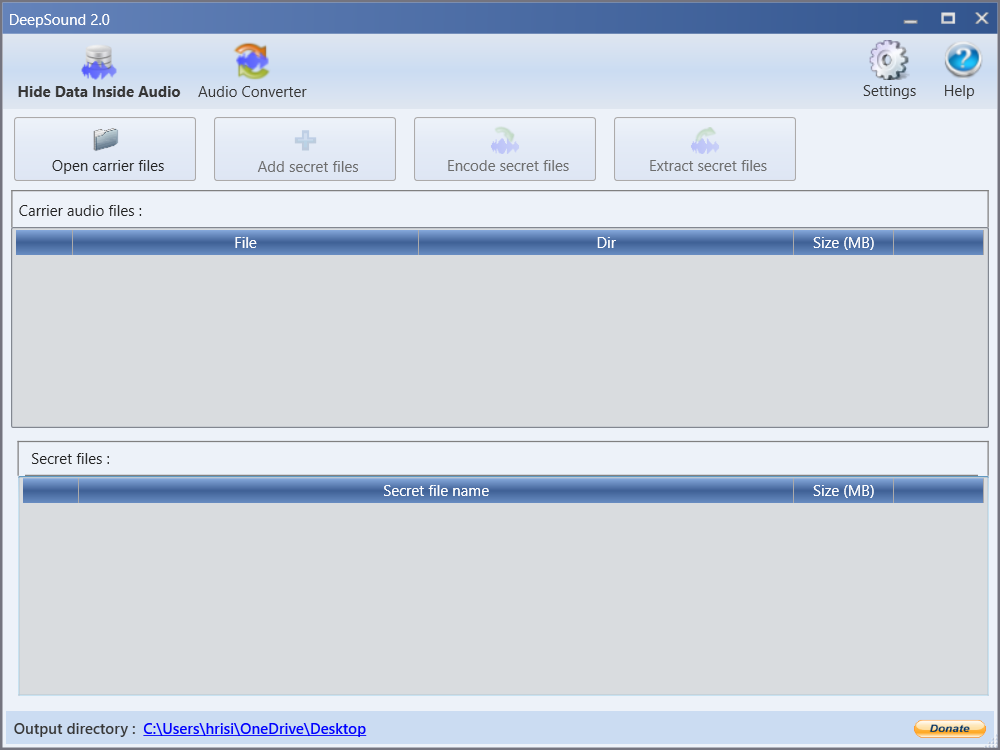Click the yellow Donate button
The image size is (1000, 750).
[x=949, y=729]
